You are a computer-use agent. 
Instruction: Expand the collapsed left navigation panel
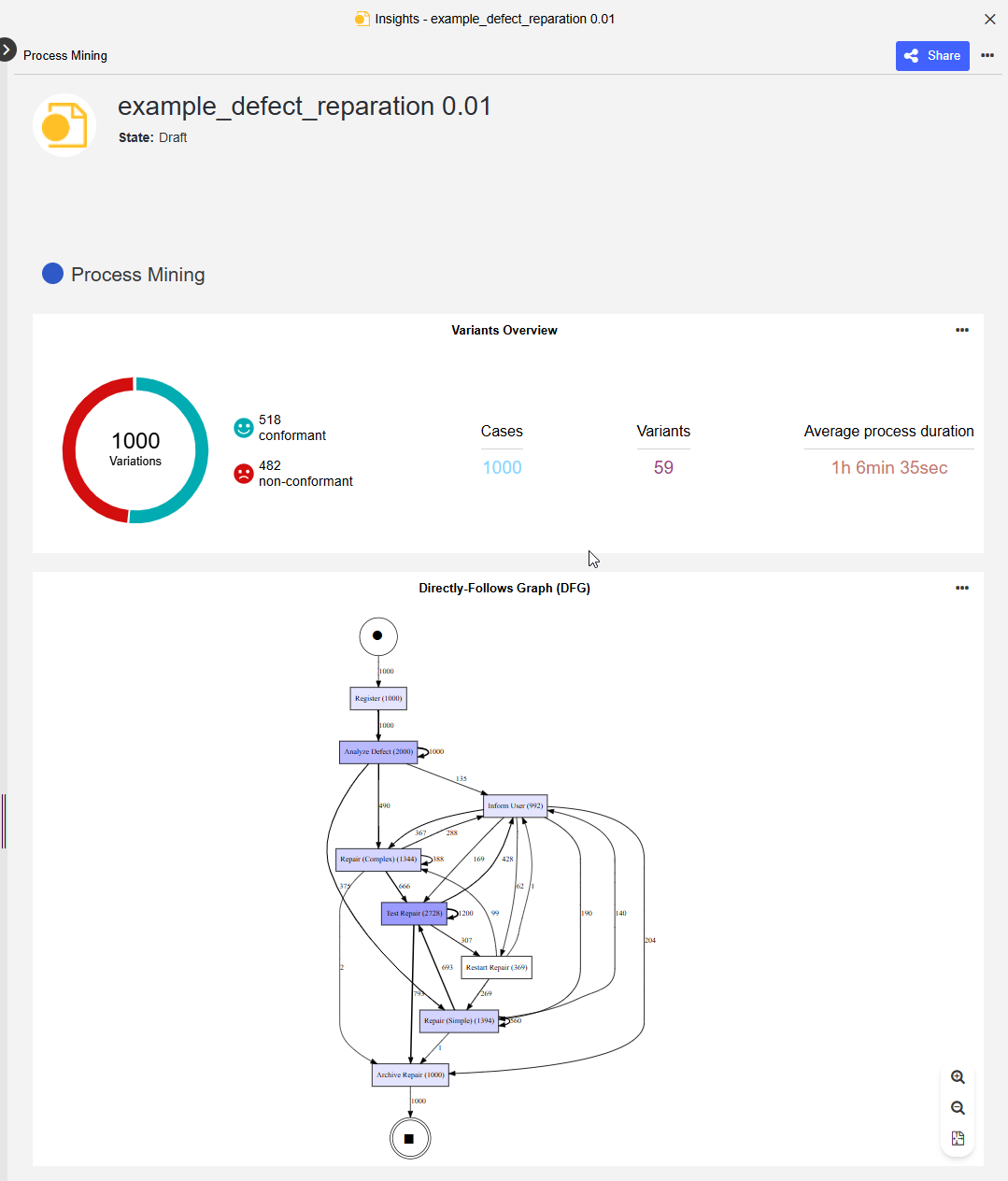7,49
